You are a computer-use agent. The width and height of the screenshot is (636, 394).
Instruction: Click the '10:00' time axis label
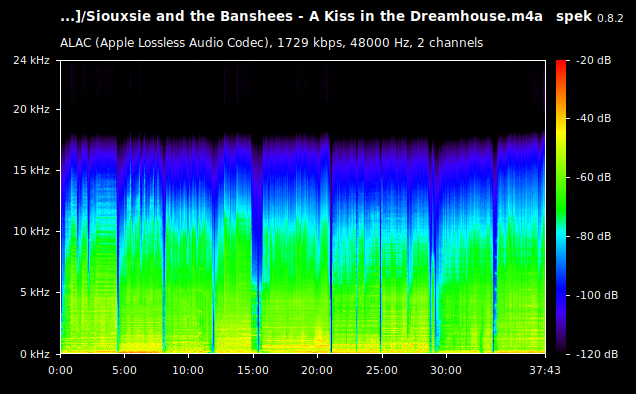[188, 370]
